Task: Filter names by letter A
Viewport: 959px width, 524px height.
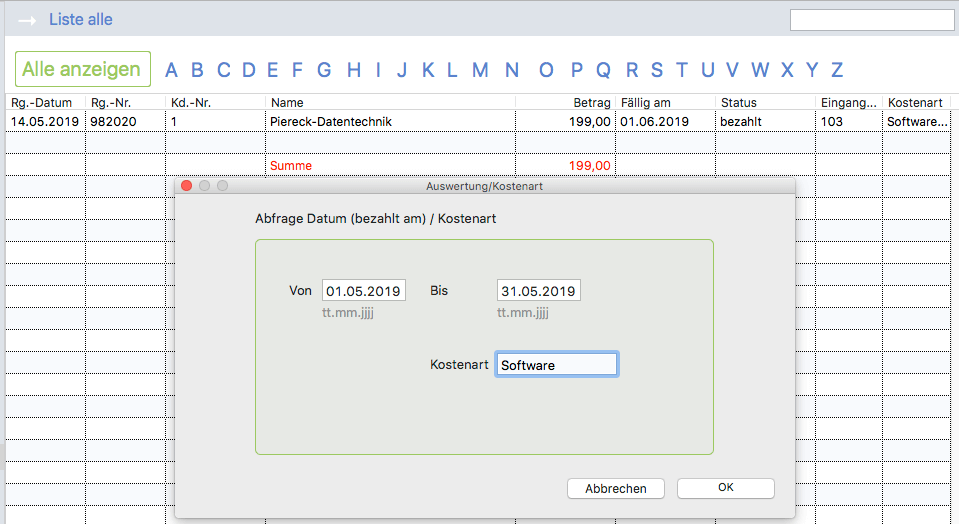Action: point(171,70)
